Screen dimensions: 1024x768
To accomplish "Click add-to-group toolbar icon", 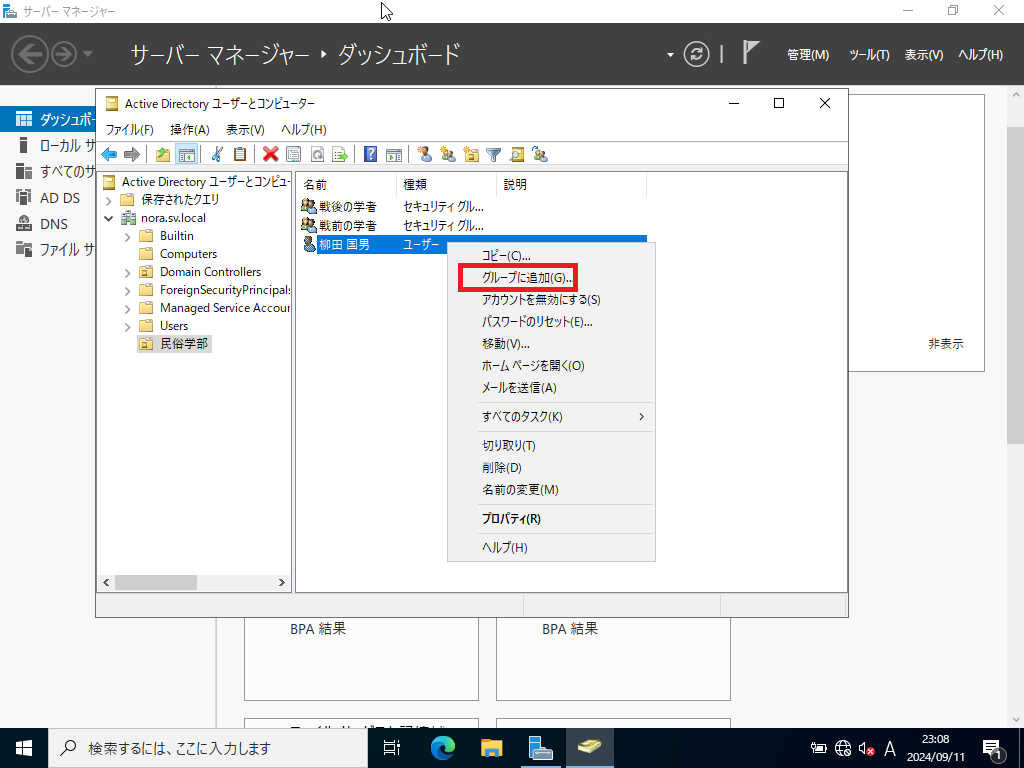I will tap(540, 154).
